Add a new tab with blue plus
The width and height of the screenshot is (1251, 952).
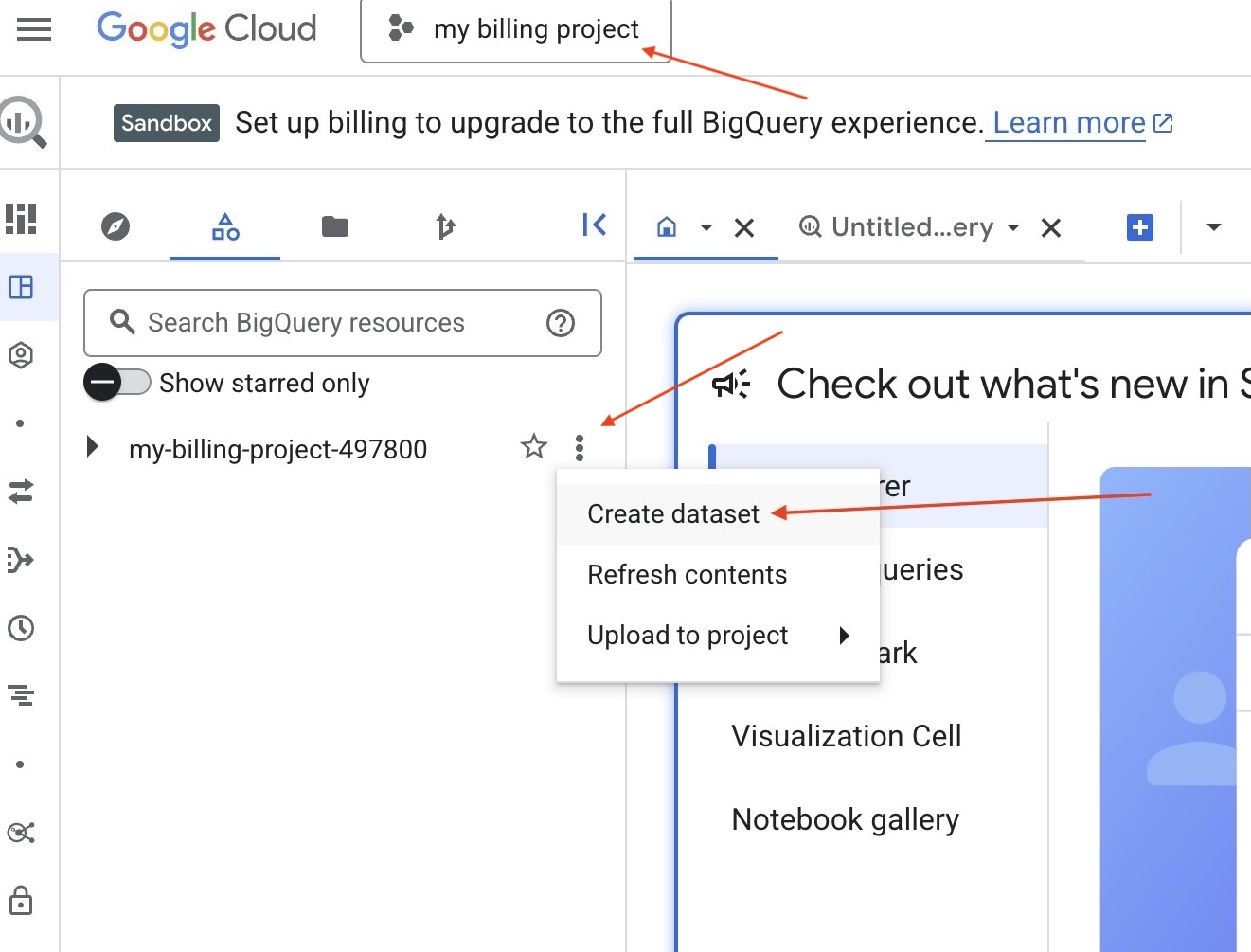1140,227
